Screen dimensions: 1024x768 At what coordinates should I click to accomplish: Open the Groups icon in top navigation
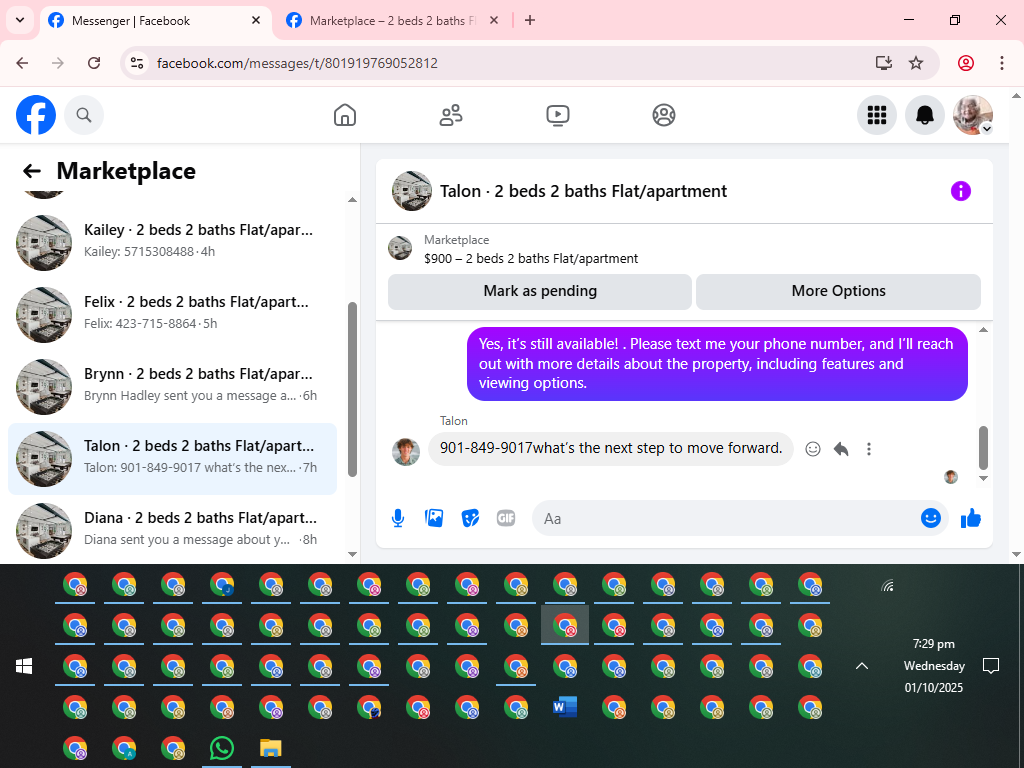[x=664, y=115]
